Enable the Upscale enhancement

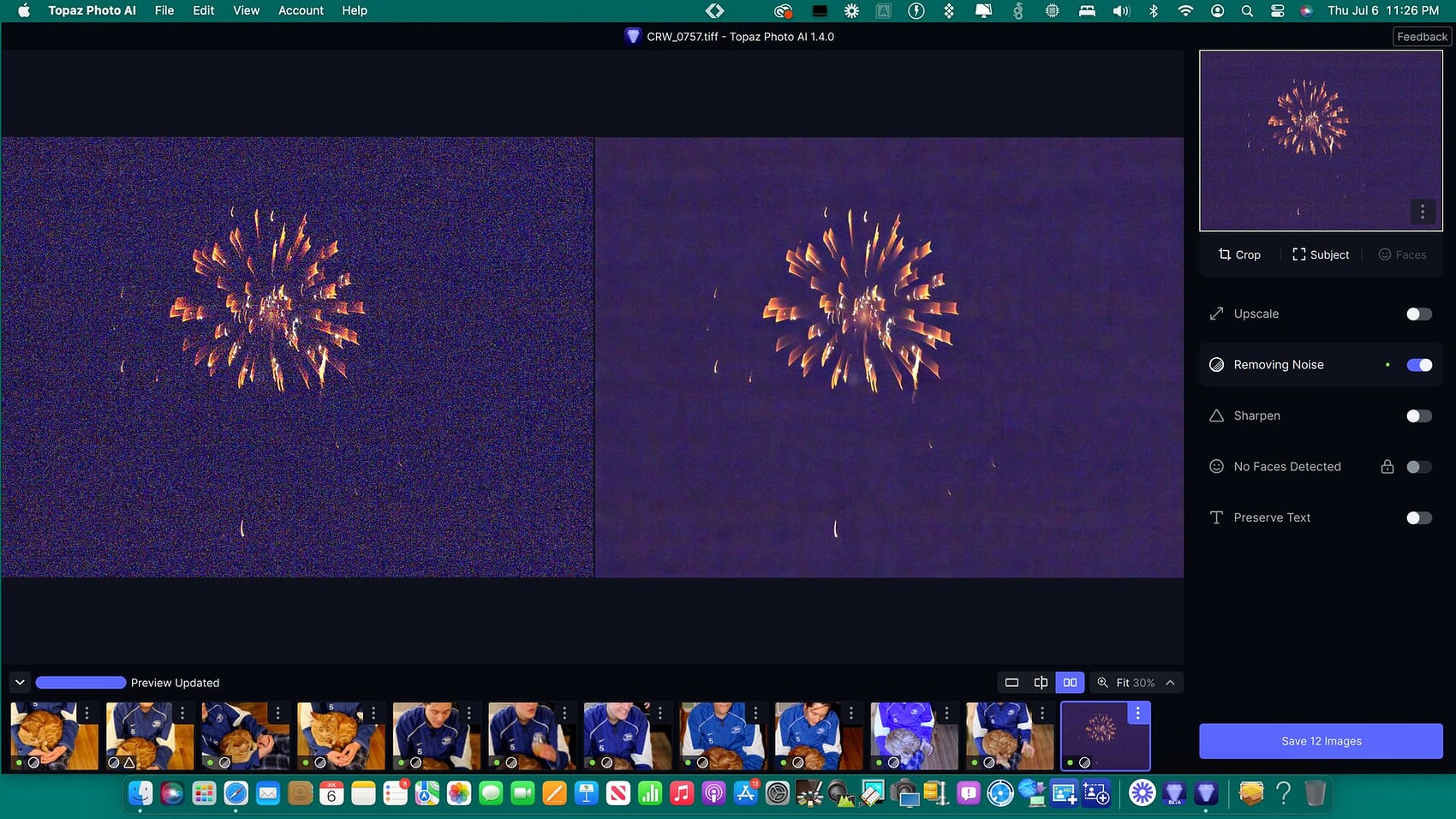click(x=1417, y=314)
